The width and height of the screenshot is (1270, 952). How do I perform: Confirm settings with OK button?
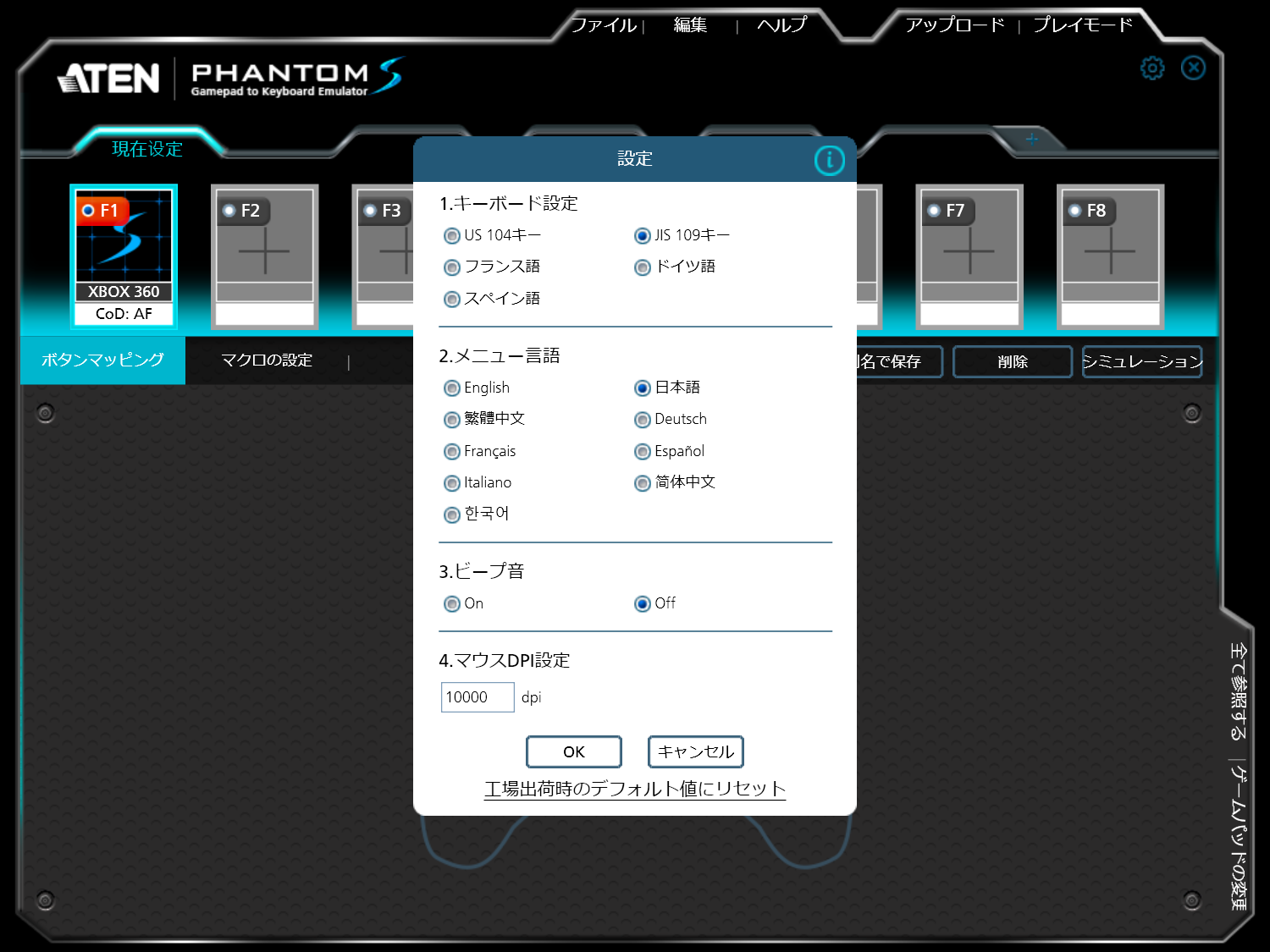[574, 751]
